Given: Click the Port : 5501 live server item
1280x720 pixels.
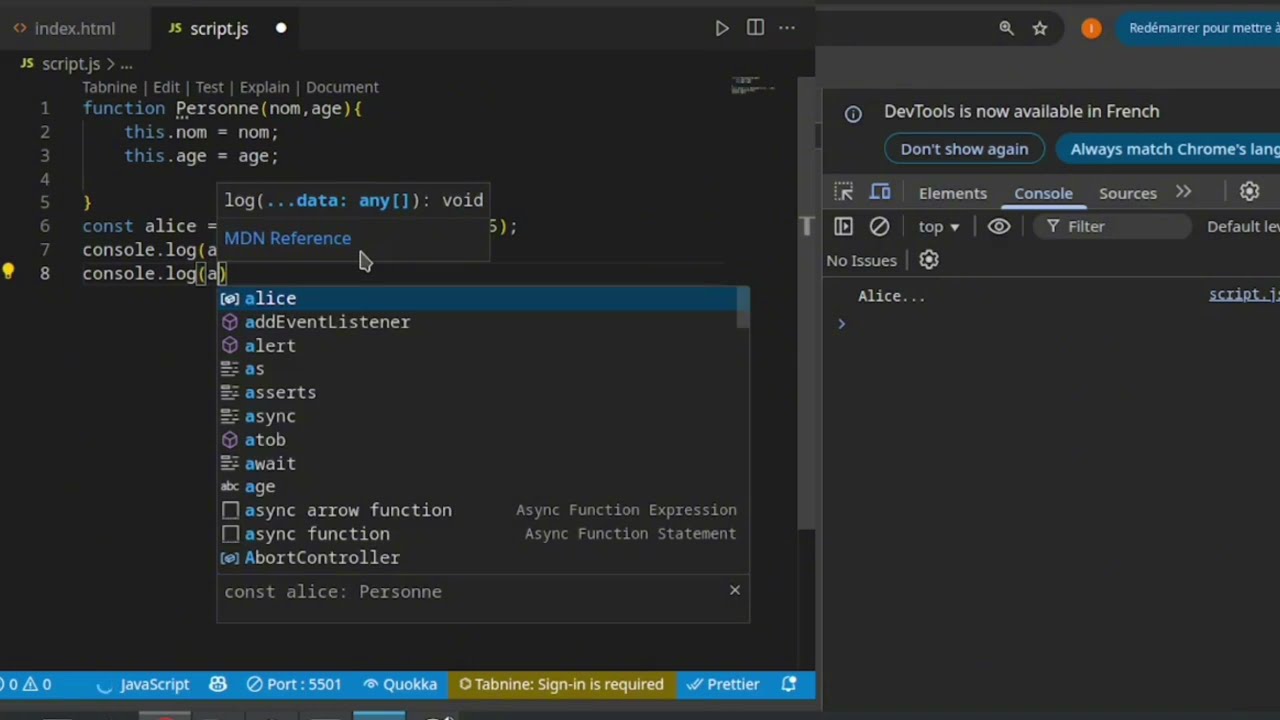Looking at the screenshot, I should point(294,684).
